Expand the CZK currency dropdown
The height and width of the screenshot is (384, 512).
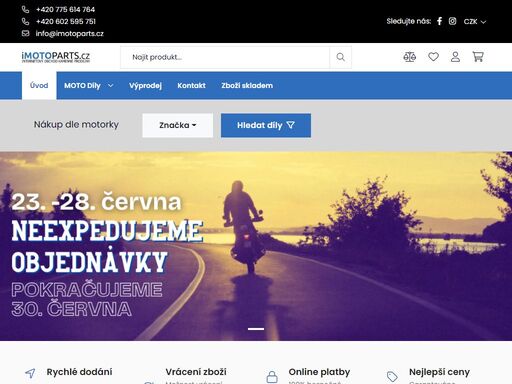pos(475,22)
